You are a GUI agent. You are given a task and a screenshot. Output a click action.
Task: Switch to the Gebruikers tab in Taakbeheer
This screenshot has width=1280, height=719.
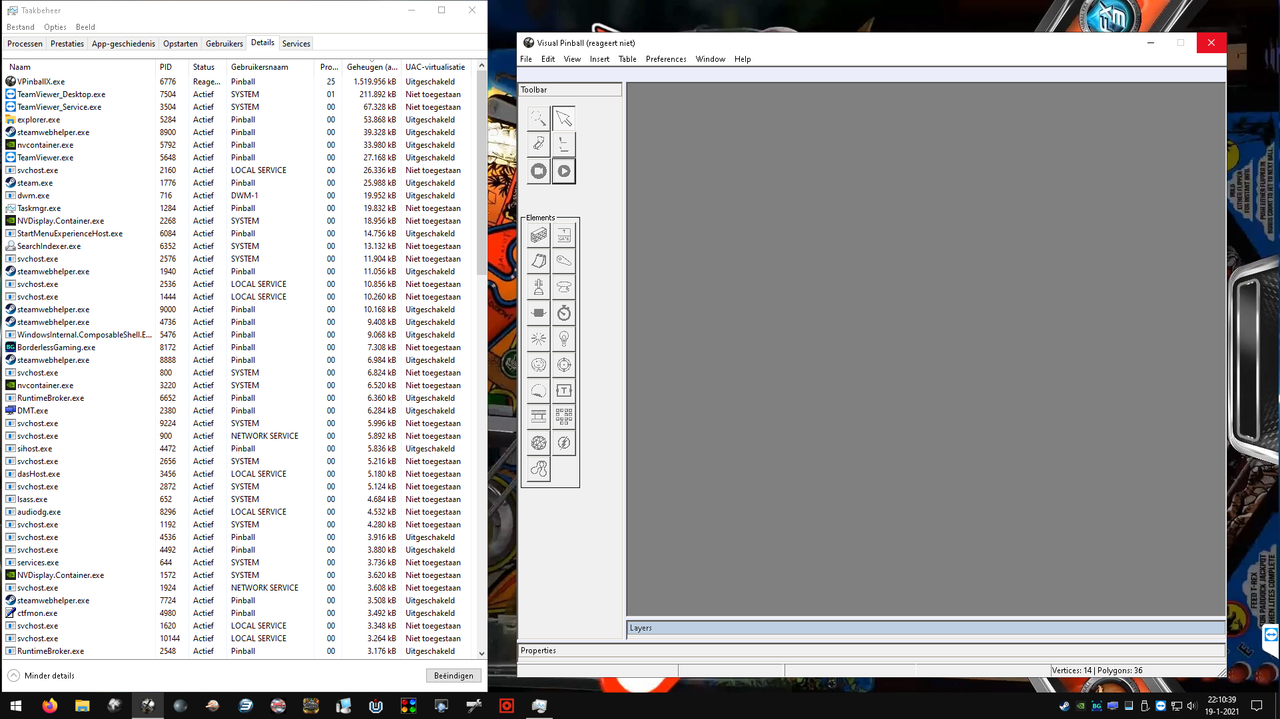(x=225, y=44)
